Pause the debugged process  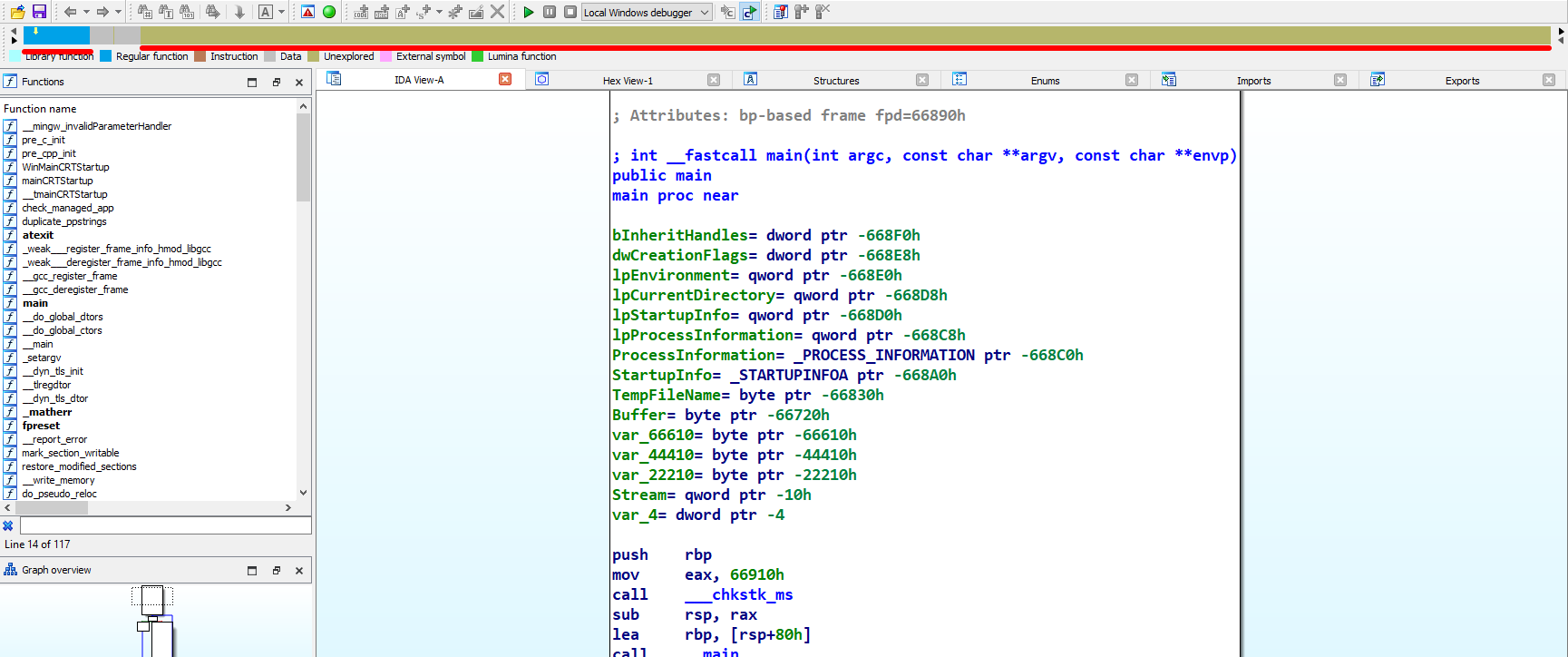550,12
